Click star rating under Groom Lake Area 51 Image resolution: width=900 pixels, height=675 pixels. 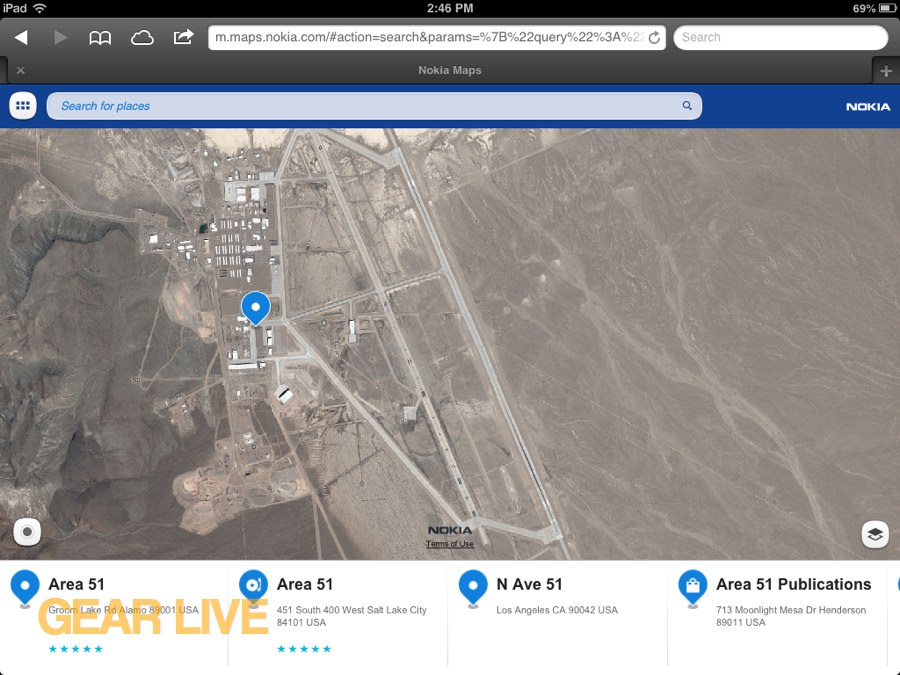click(x=76, y=649)
